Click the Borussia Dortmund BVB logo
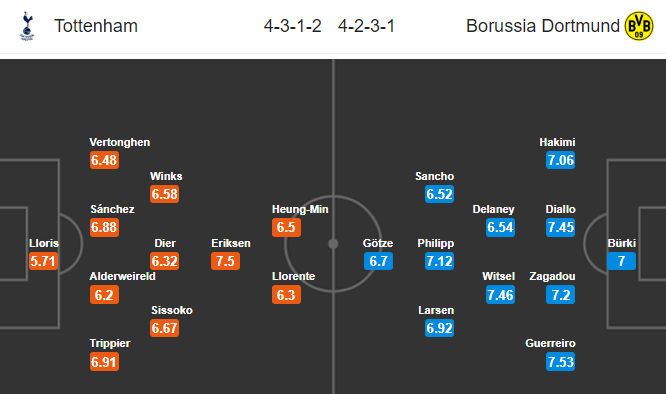666x394 pixels. tap(639, 26)
